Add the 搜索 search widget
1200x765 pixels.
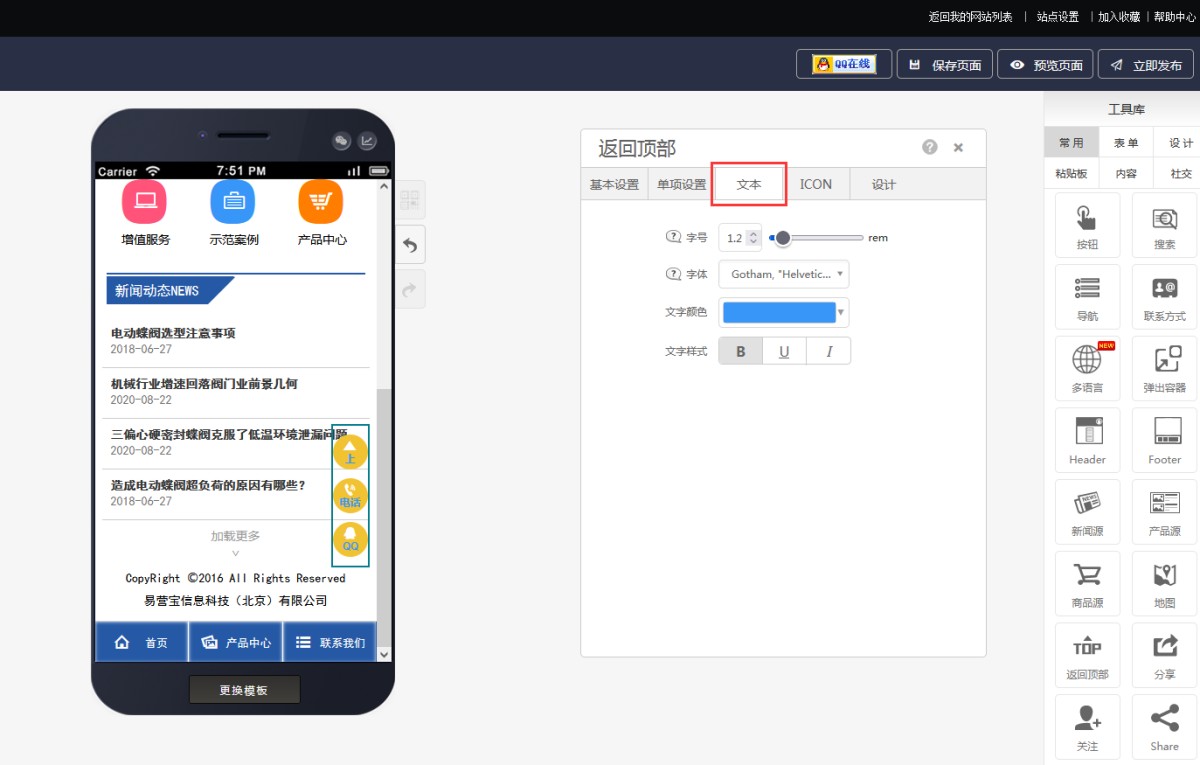pos(1164,226)
